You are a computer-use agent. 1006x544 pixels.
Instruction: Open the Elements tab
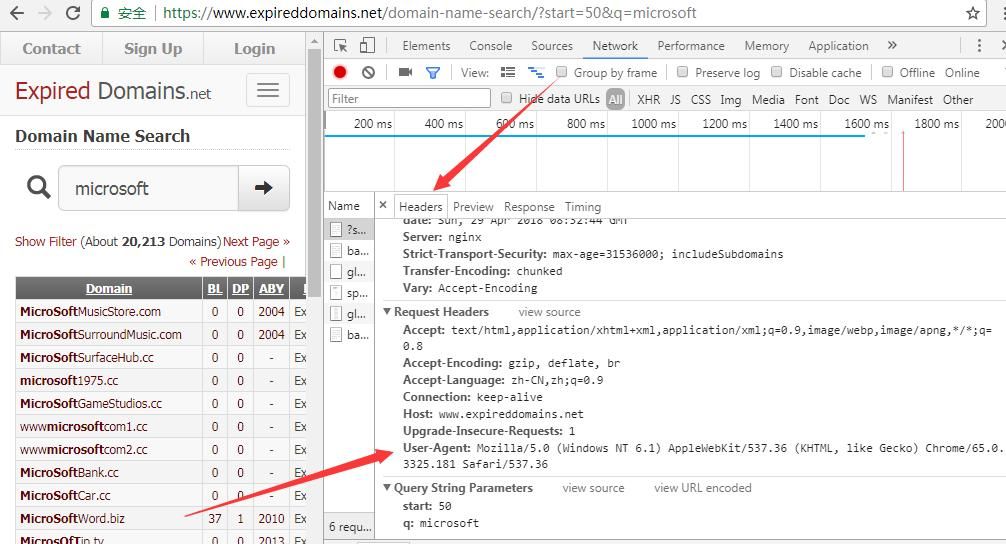pos(426,46)
